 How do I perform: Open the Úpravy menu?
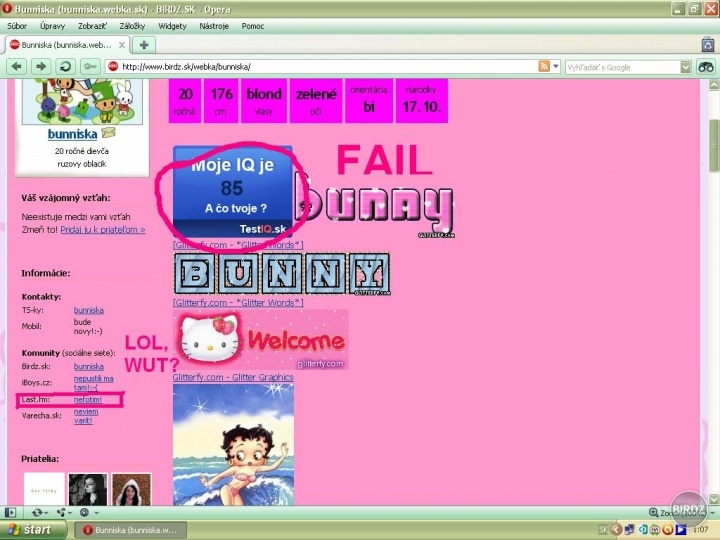(52, 26)
